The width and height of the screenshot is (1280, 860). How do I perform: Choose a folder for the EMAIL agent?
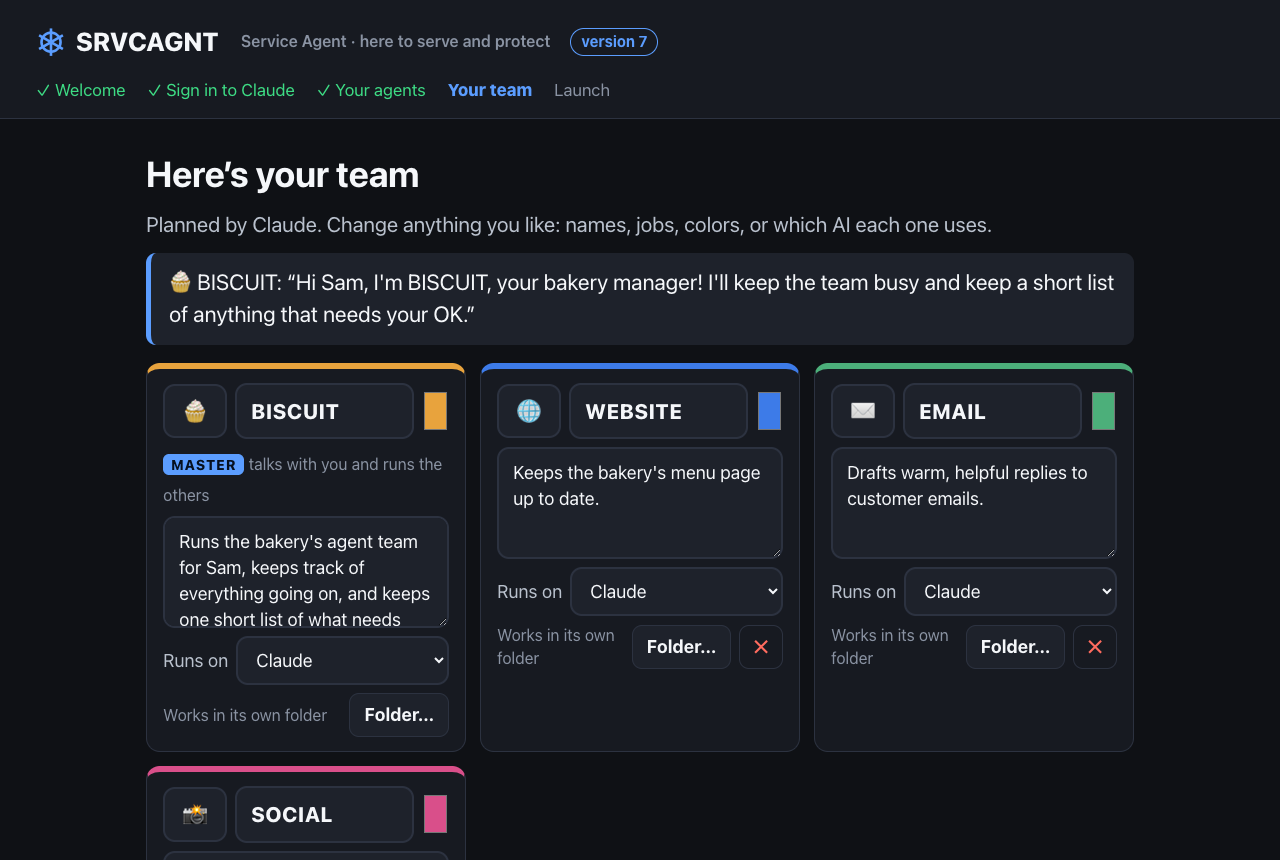pos(1015,647)
